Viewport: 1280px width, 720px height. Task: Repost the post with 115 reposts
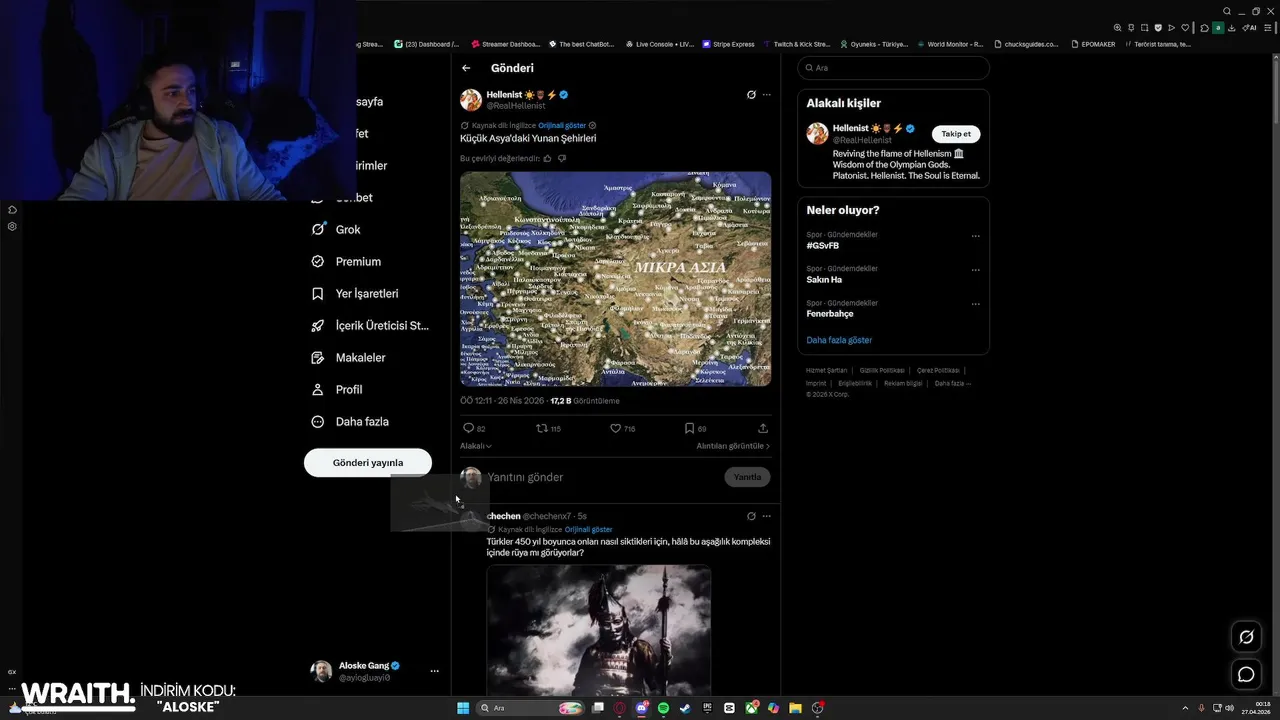pyautogui.click(x=542, y=428)
